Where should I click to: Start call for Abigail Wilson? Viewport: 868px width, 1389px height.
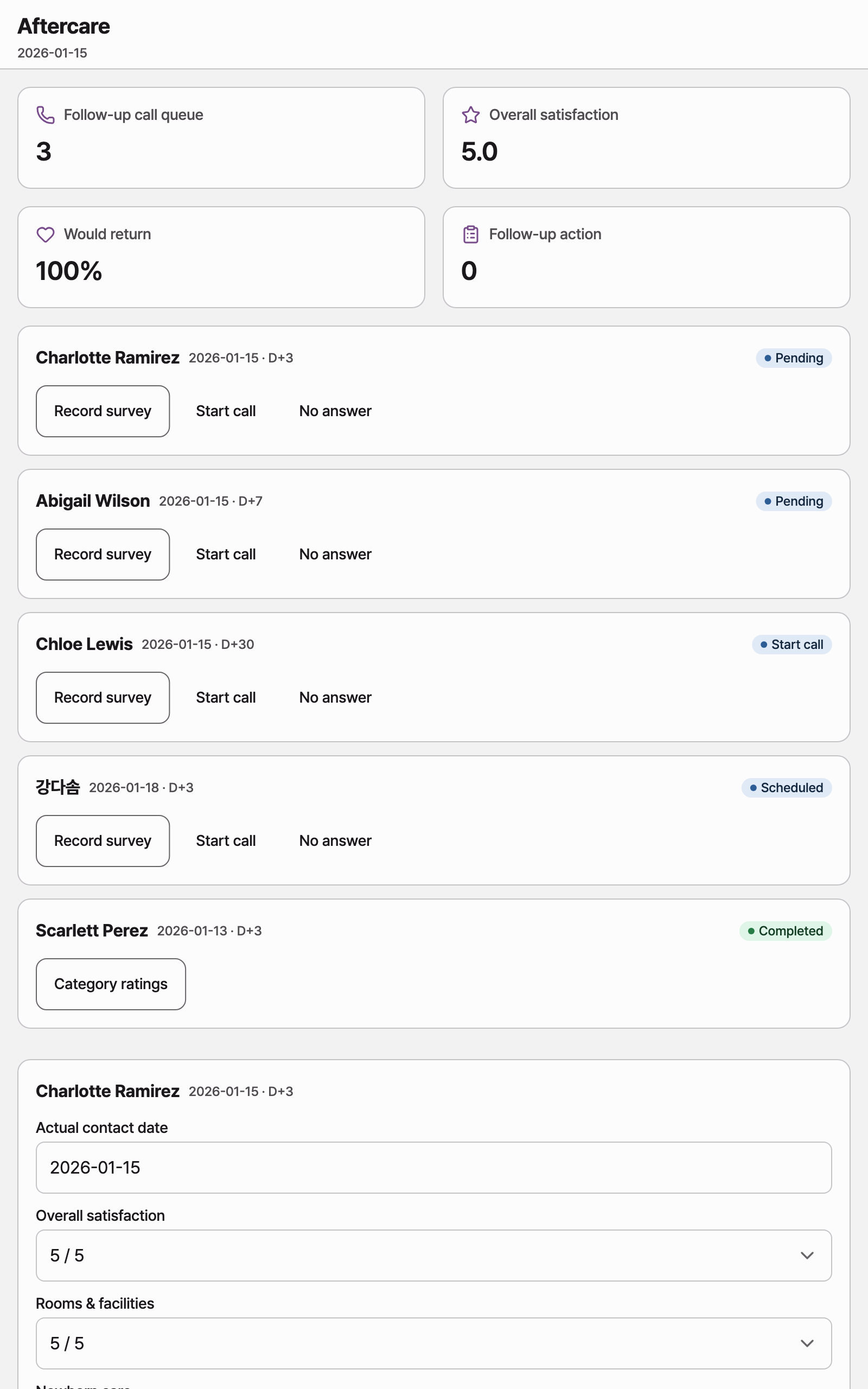tap(226, 555)
